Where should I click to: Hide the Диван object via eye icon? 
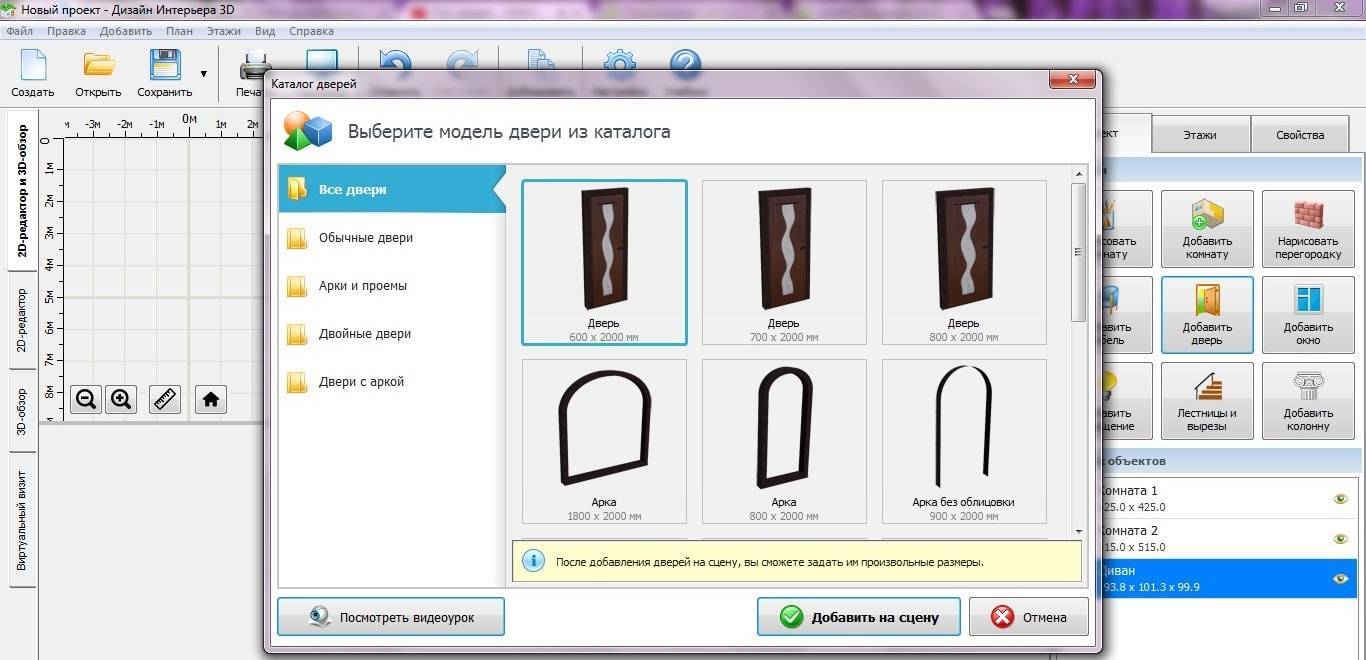point(1341,579)
